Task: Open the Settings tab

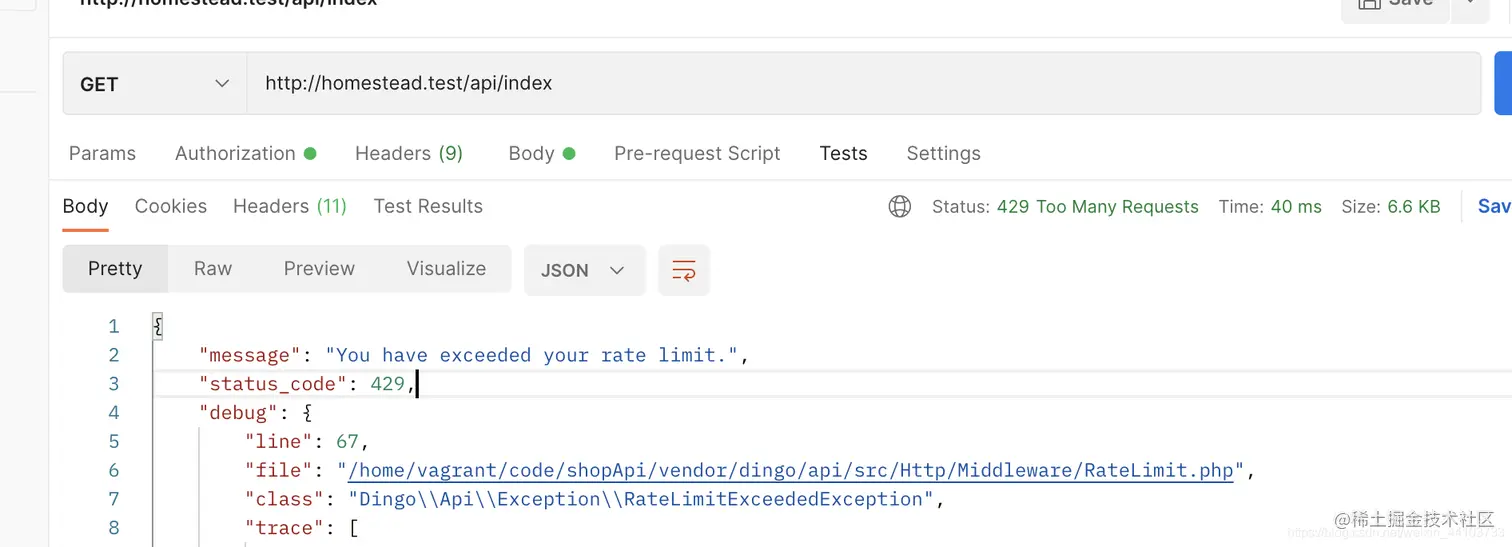Action: [943, 153]
